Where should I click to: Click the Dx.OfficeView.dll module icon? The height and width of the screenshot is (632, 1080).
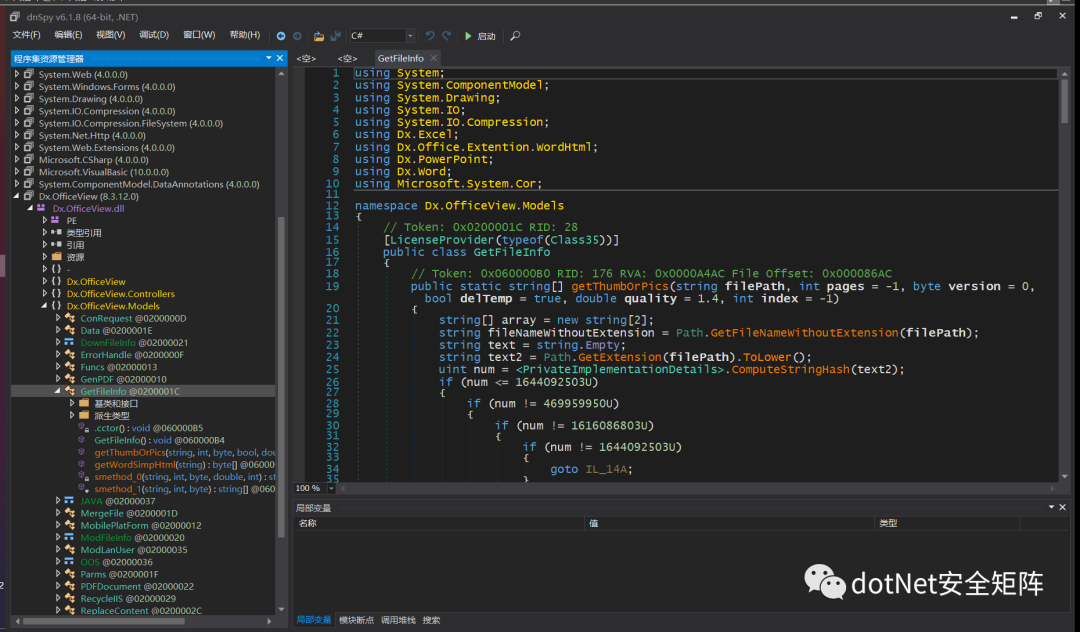tap(41, 208)
